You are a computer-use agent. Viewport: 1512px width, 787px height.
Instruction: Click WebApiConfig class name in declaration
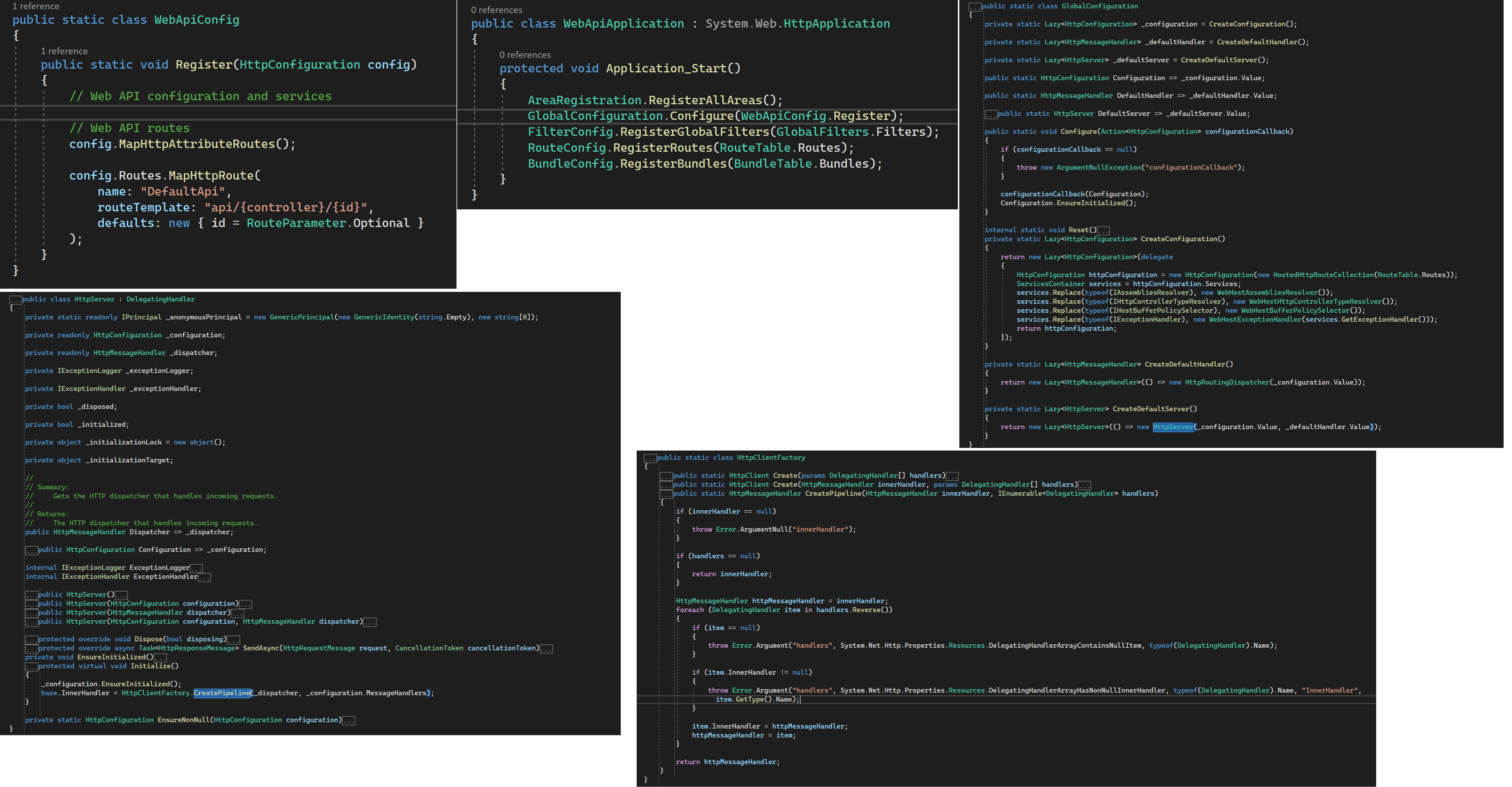(x=197, y=20)
